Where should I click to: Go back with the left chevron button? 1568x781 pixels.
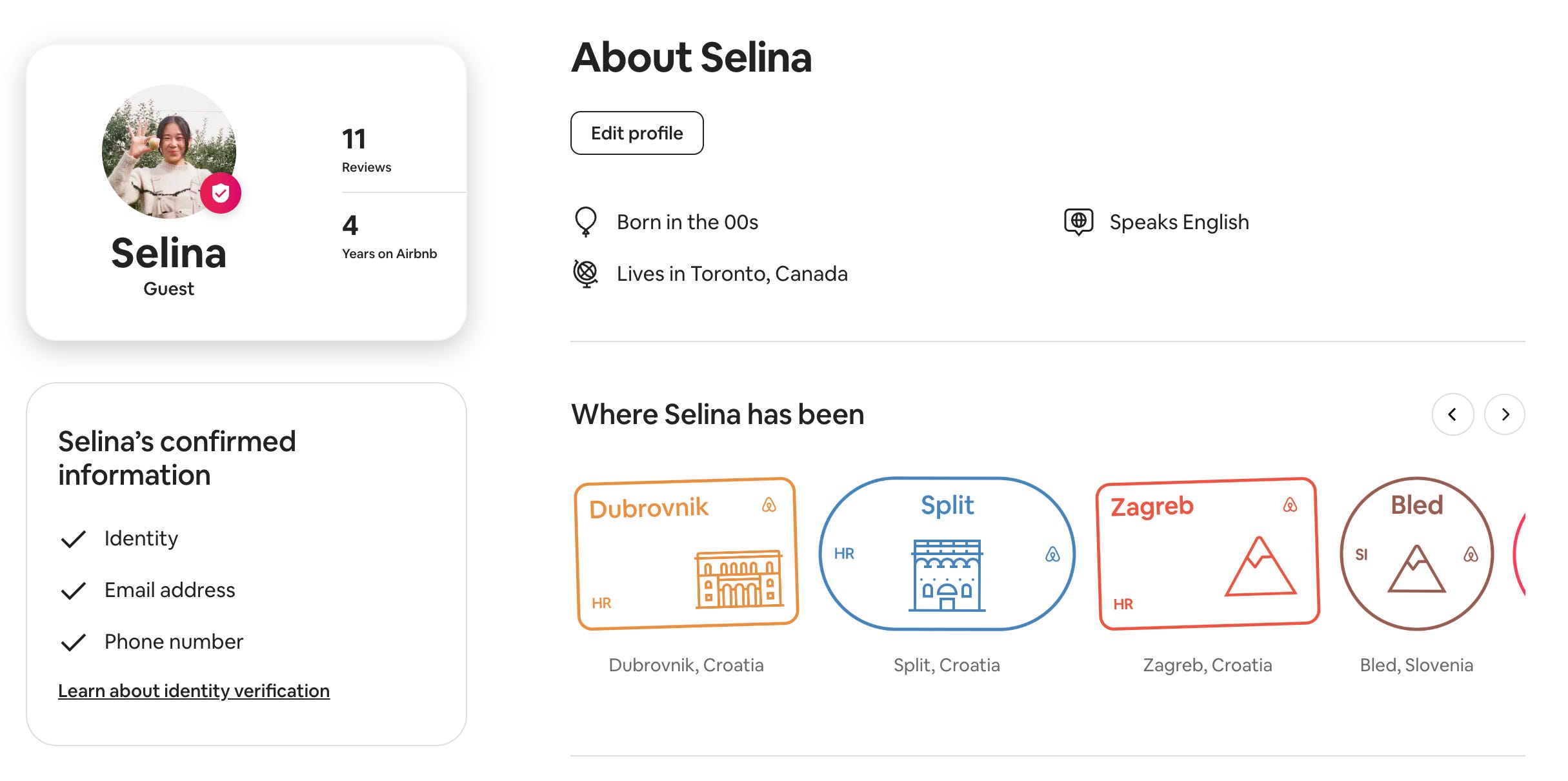tap(1452, 414)
